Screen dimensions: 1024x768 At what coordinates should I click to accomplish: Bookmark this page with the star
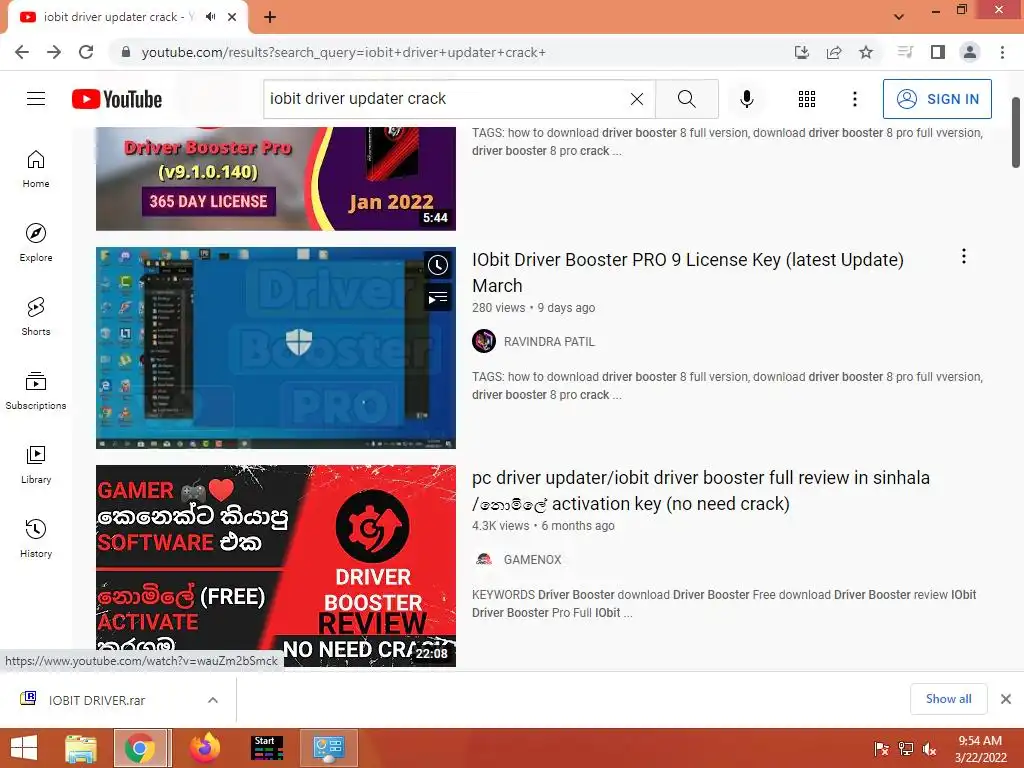[865, 52]
